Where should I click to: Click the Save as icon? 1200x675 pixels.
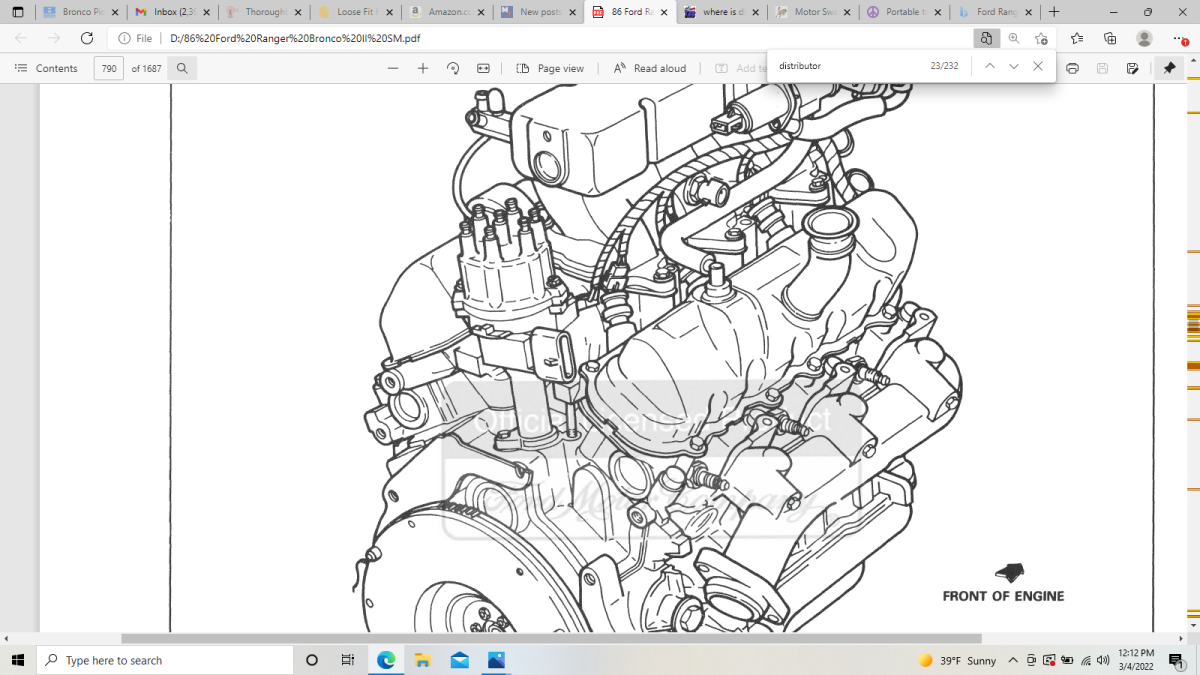[1132, 68]
